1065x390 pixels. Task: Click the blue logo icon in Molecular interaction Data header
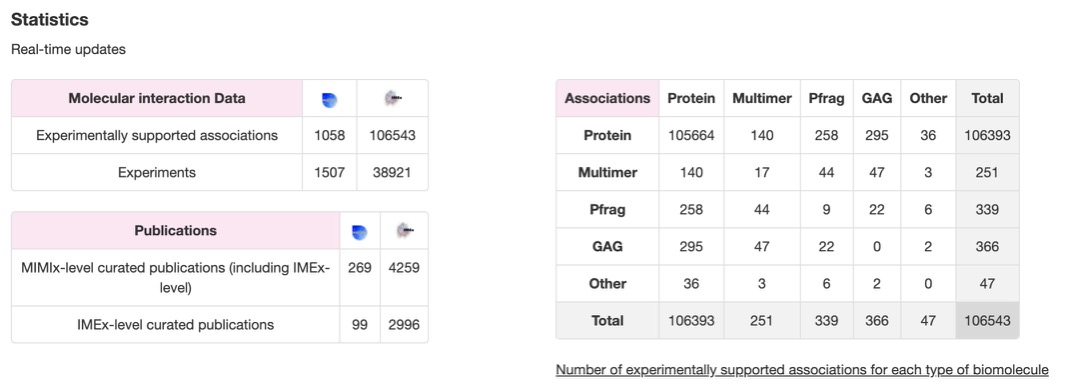tap(329, 99)
